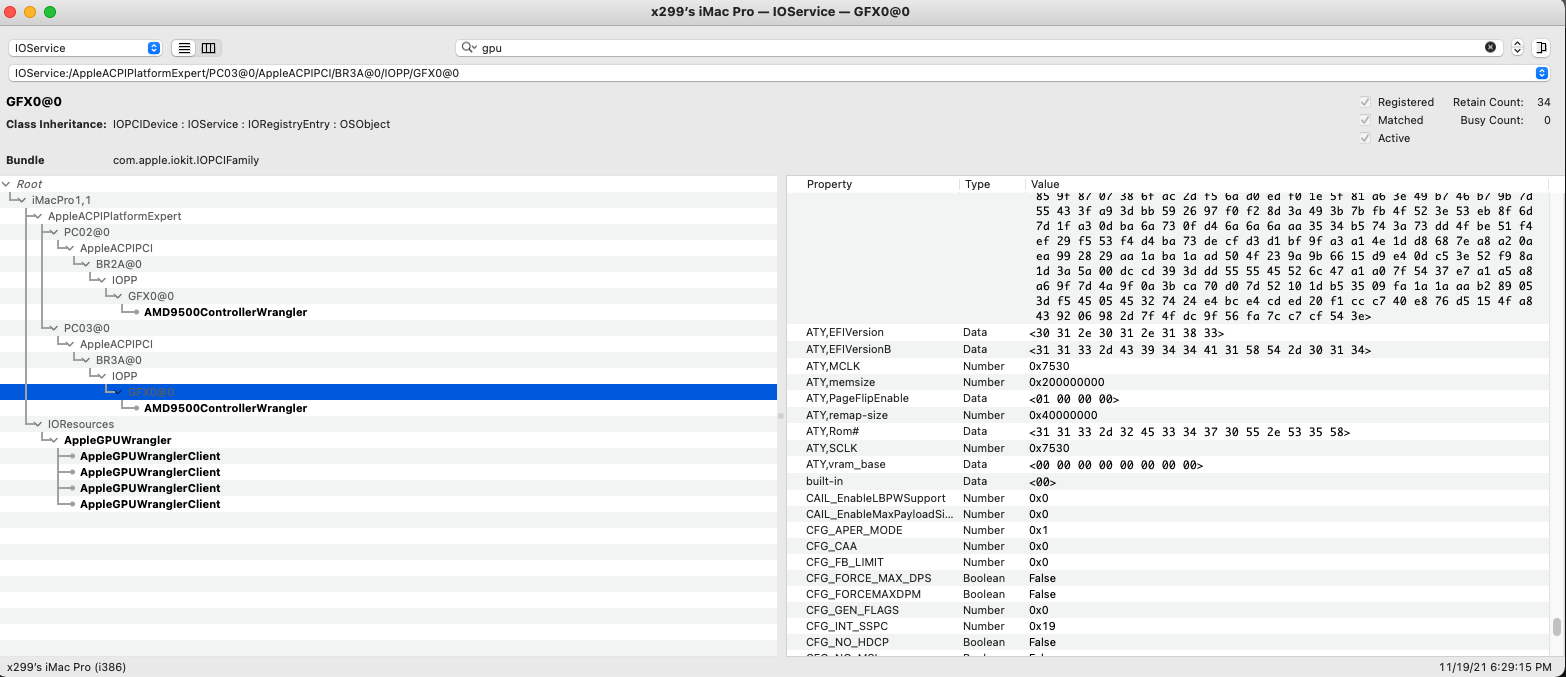
Task: Switch to the column browser view
Action: [x=209, y=48]
